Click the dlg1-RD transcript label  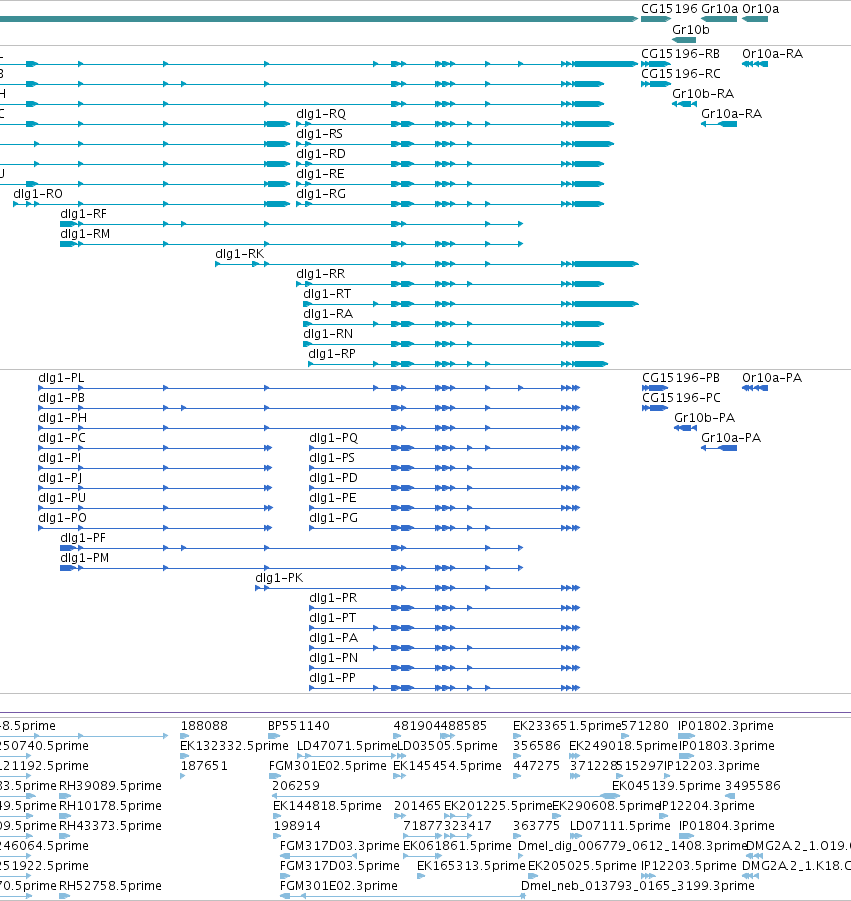[321, 154]
